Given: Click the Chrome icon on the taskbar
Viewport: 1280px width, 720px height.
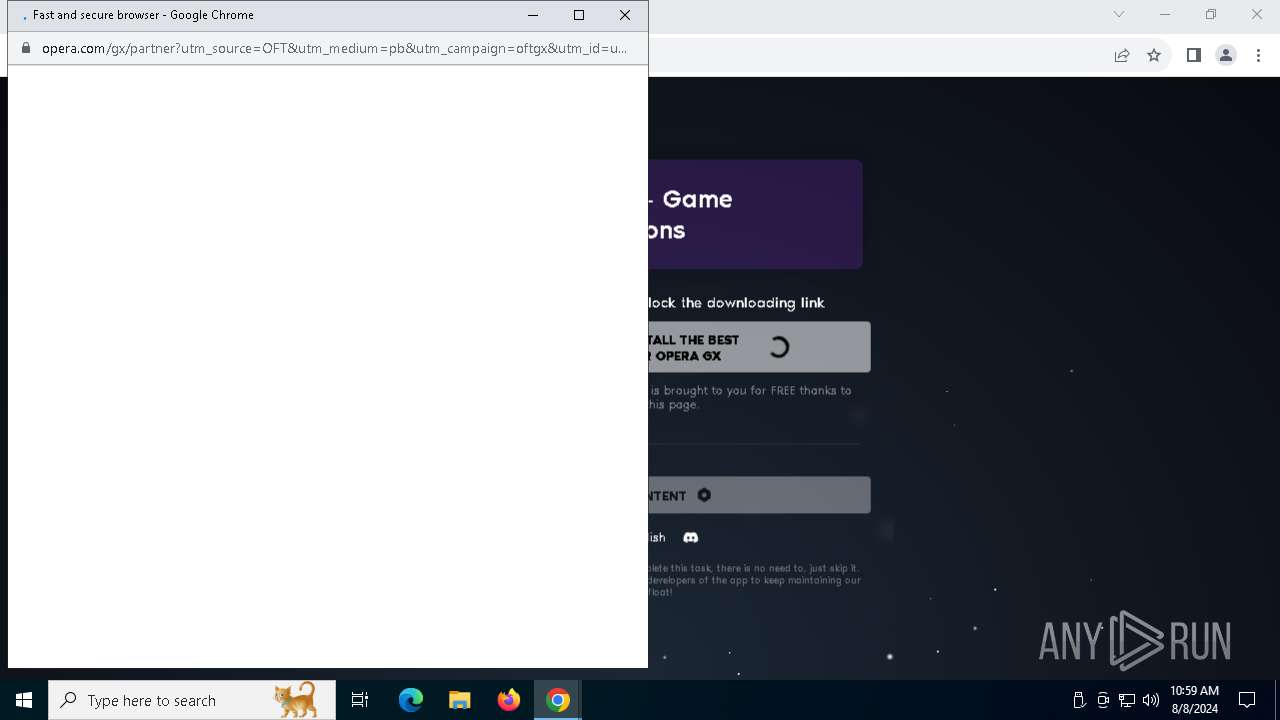Looking at the screenshot, I should coord(558,700).
